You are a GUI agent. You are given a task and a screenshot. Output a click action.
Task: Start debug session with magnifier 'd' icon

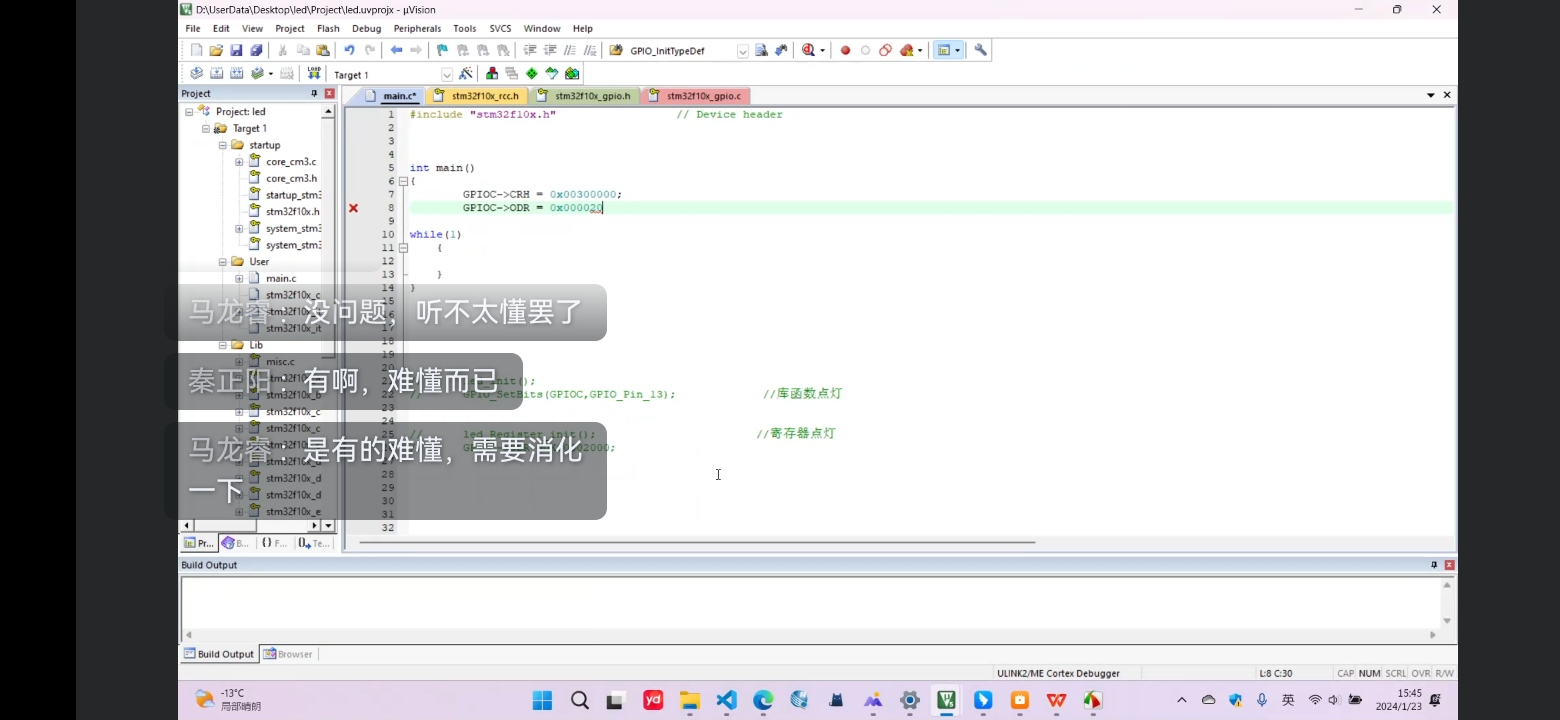point(808,50)
